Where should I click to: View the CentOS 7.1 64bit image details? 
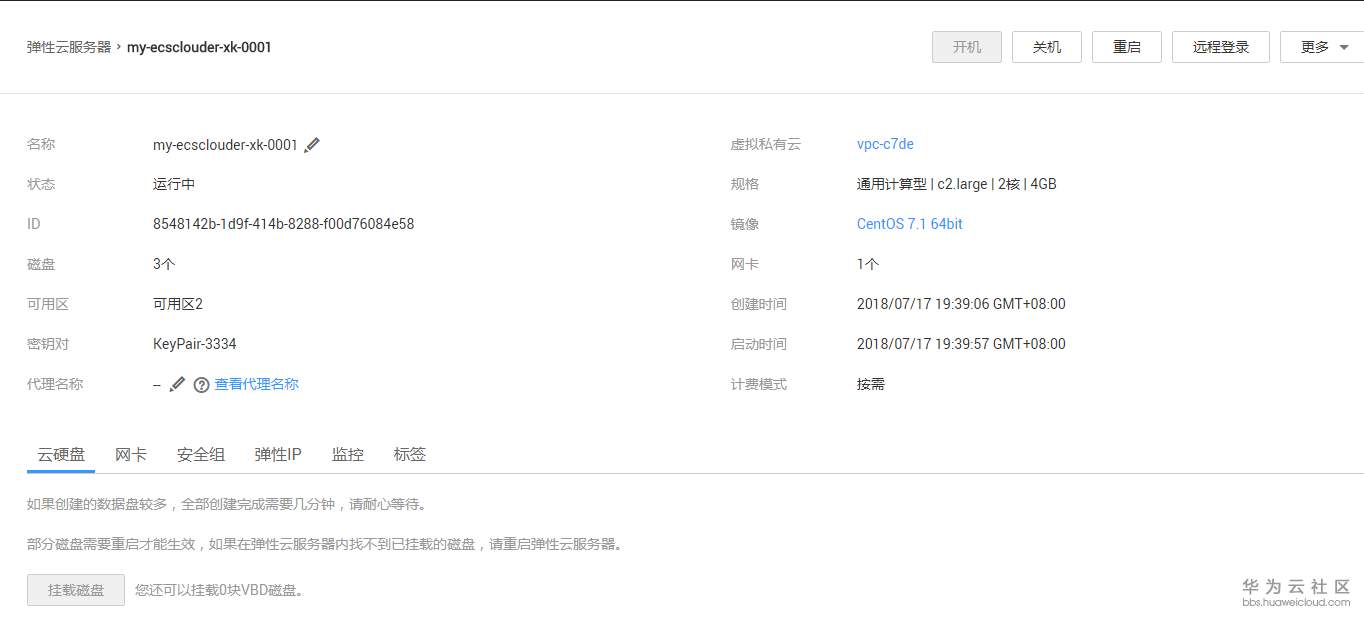[x=909, y=224]
